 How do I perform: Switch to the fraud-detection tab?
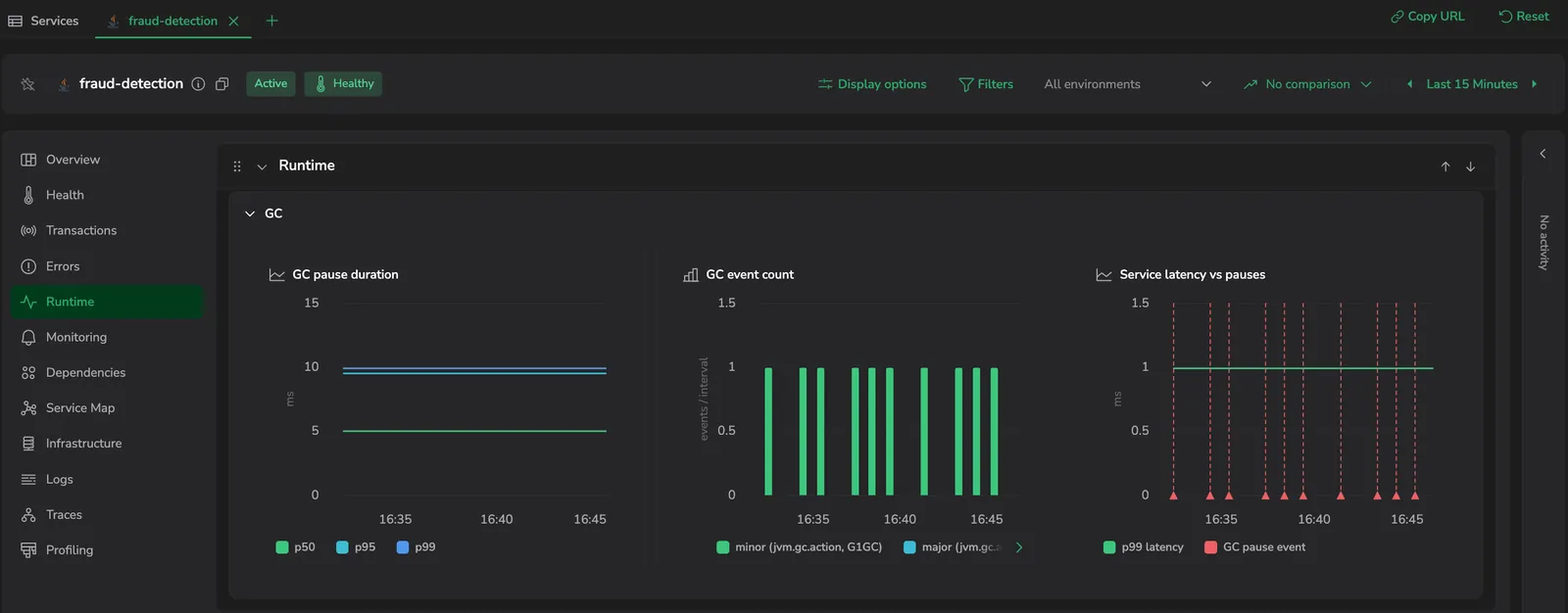pyautogui.click(x=172, y=21)
